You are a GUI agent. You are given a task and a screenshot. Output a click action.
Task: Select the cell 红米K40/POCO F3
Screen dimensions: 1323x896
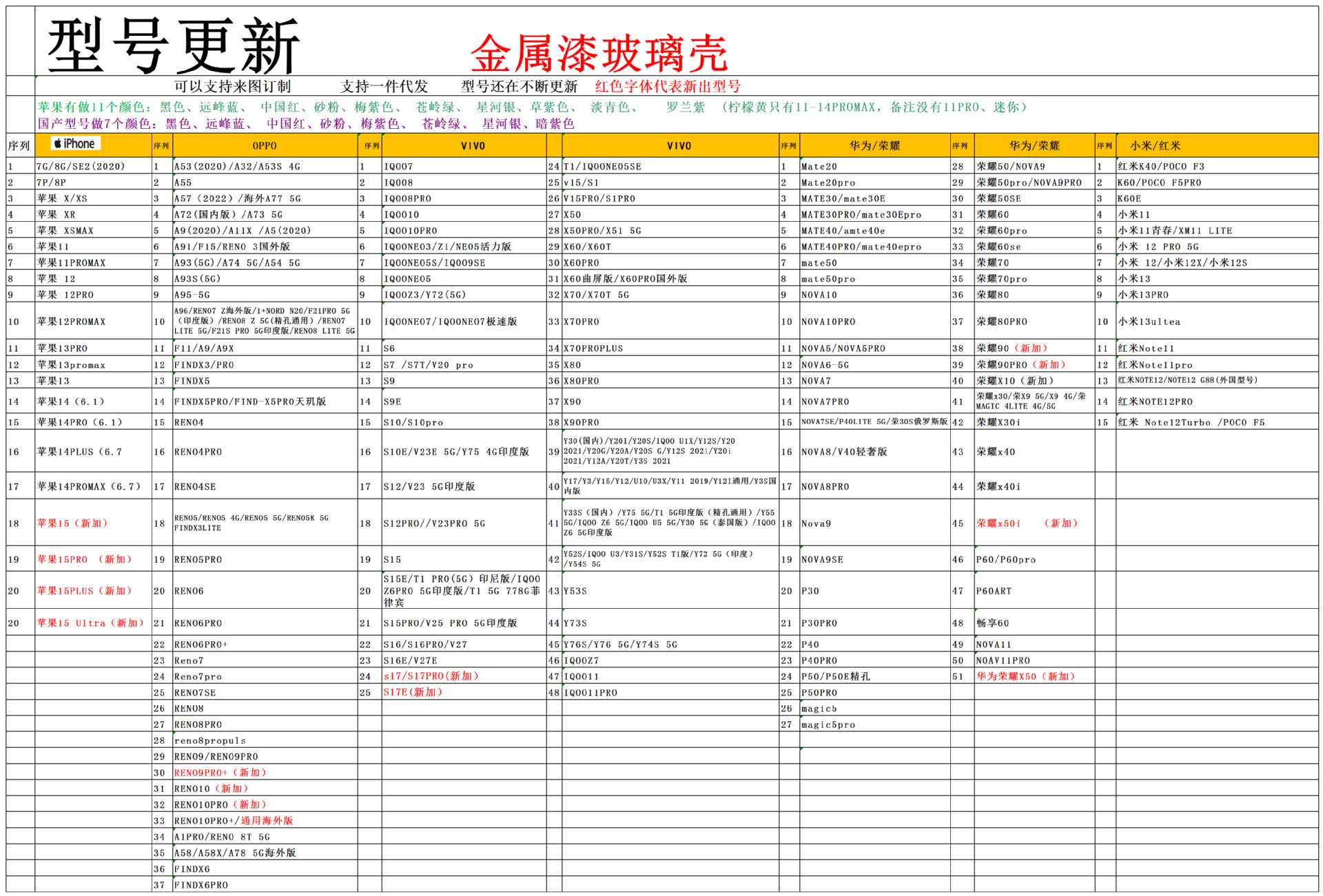click(1161, 167)
